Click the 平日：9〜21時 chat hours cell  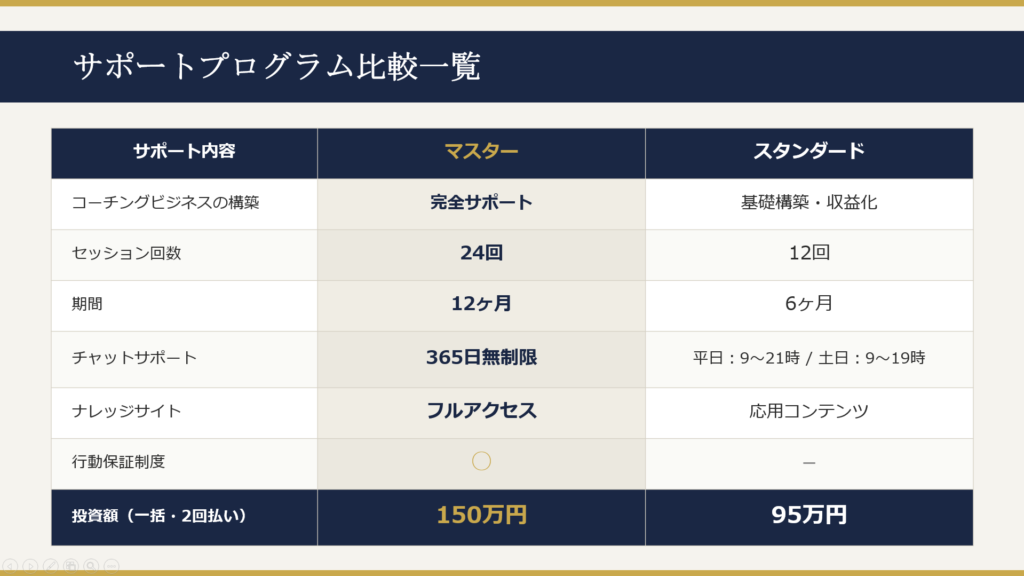(809, 358)
